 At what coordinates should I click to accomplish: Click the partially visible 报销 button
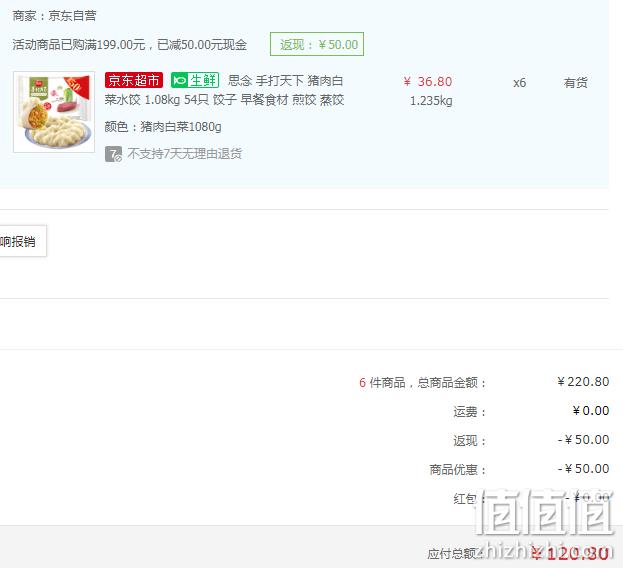(22, 241)
